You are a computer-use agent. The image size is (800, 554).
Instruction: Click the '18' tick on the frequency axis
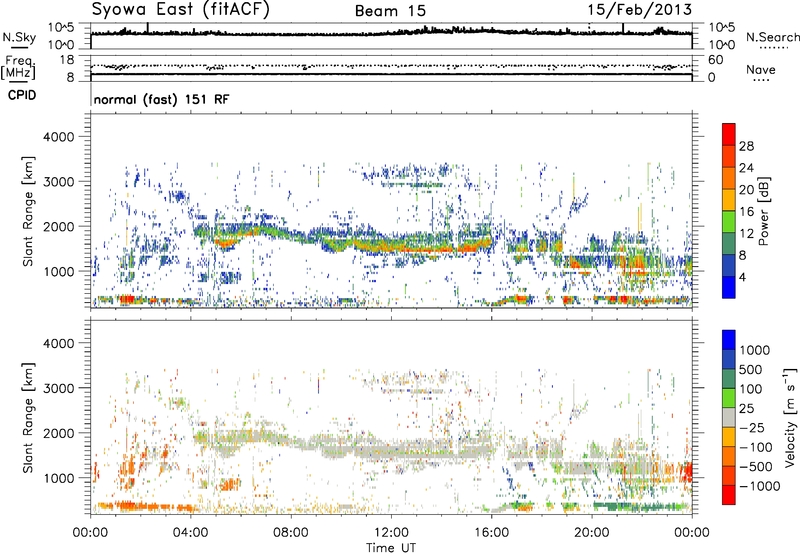(x=67, y=60)
